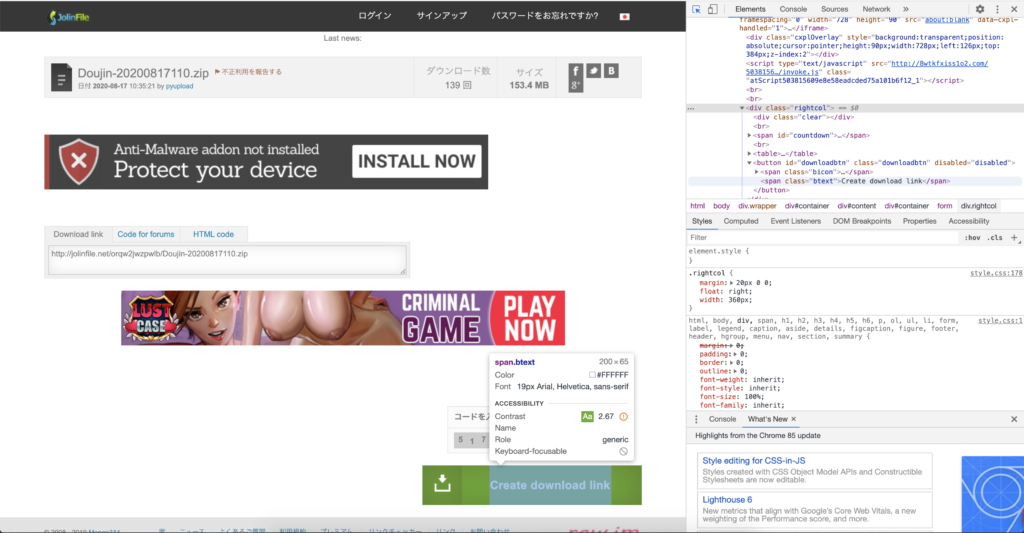Expand the span class bicon node
The height and width of the screenshot is (533, 1024).
[x=756, y=172]
